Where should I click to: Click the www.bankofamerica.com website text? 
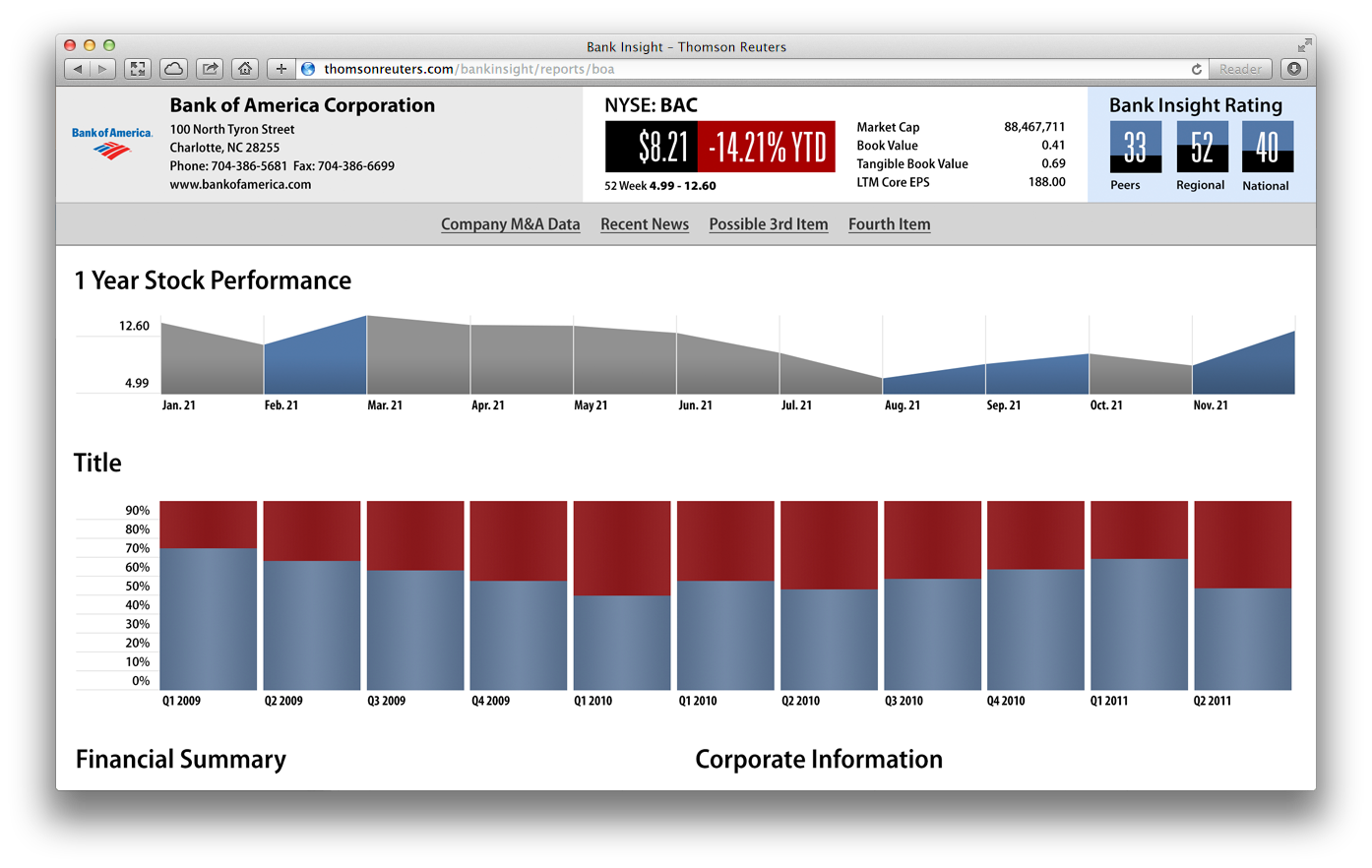point(240,184)
